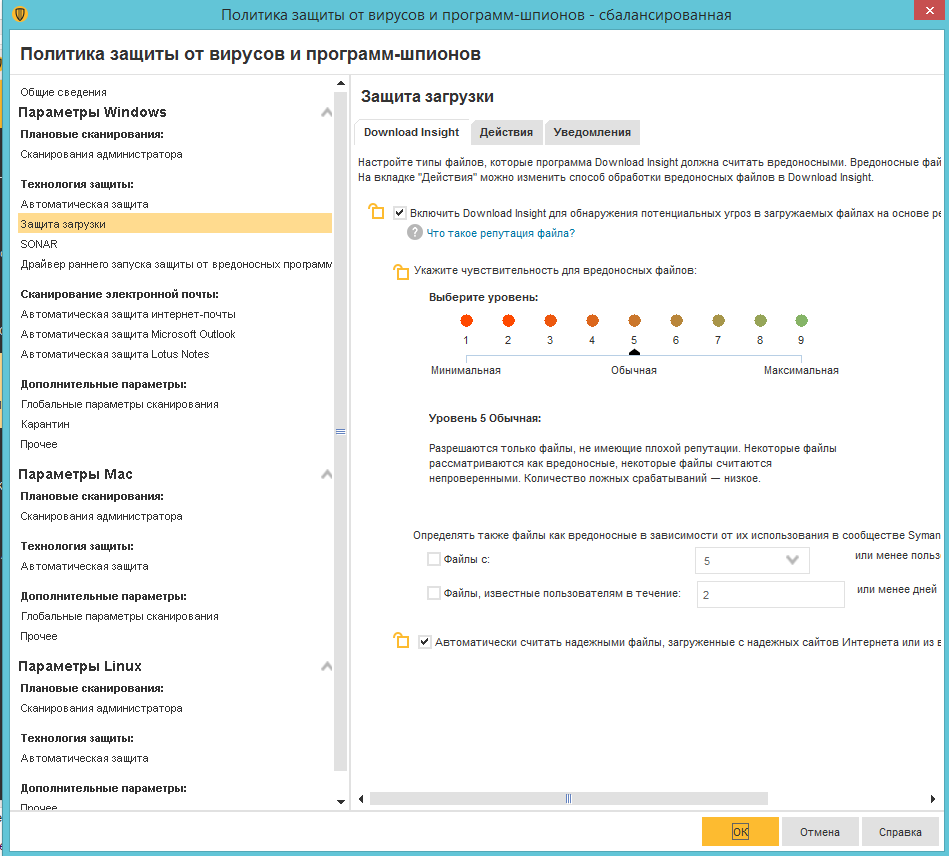Open Автоматическая защита Microsoft Outlook
This screenshot has height=856, width=949.
(128, 334)
